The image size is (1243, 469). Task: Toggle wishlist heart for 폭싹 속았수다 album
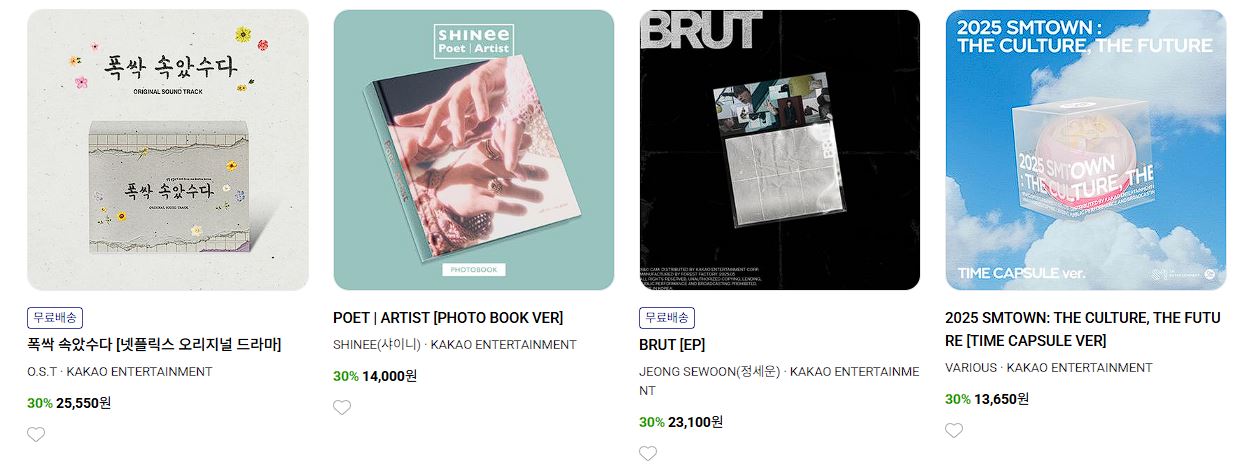point(36,434)
